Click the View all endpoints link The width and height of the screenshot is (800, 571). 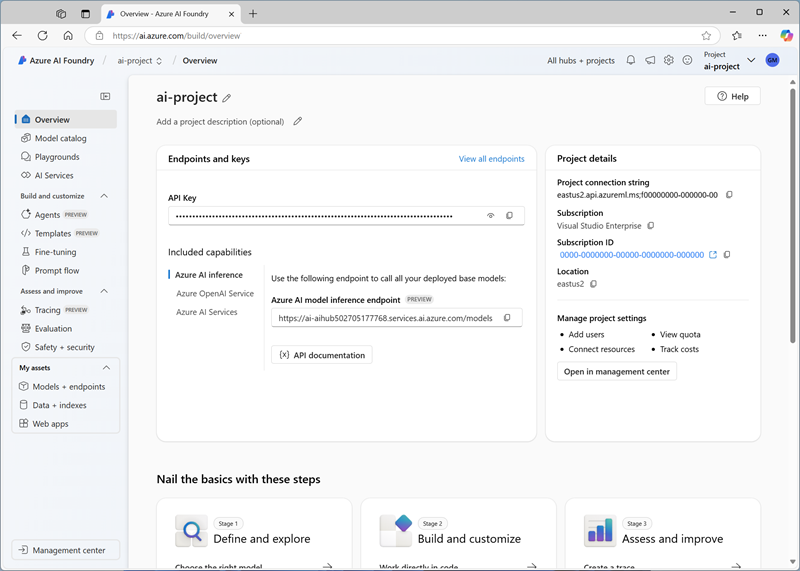(x=491, y=159)
